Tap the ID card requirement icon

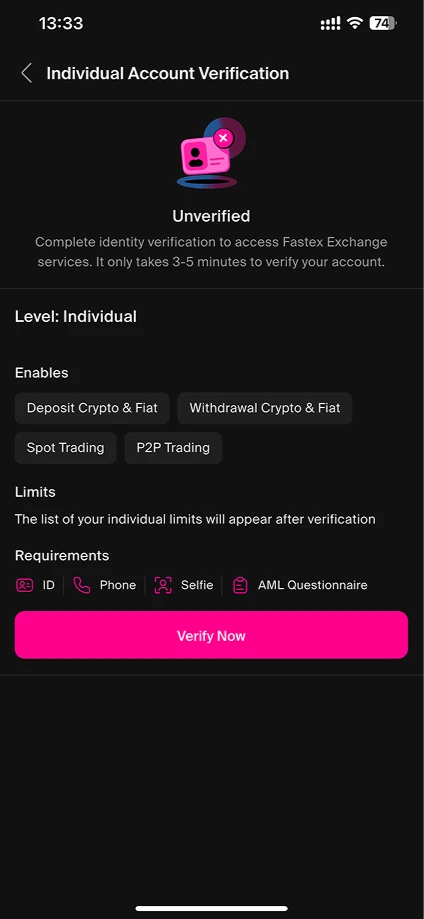[x=24, y=585]
